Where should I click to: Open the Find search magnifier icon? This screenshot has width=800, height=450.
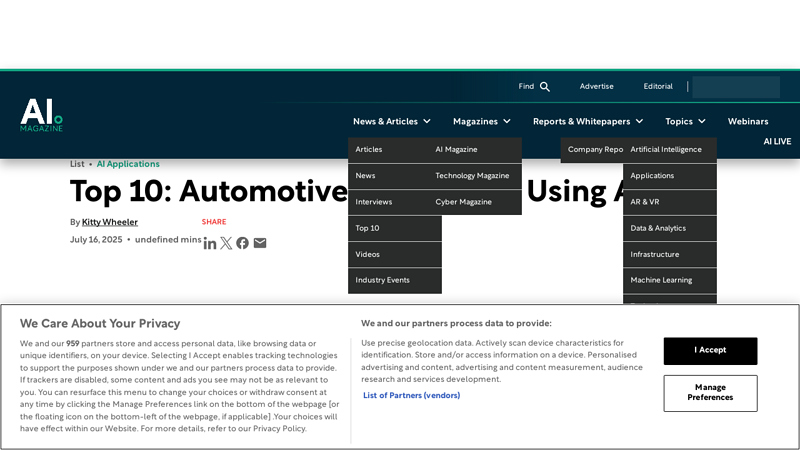tap(545, 87)
